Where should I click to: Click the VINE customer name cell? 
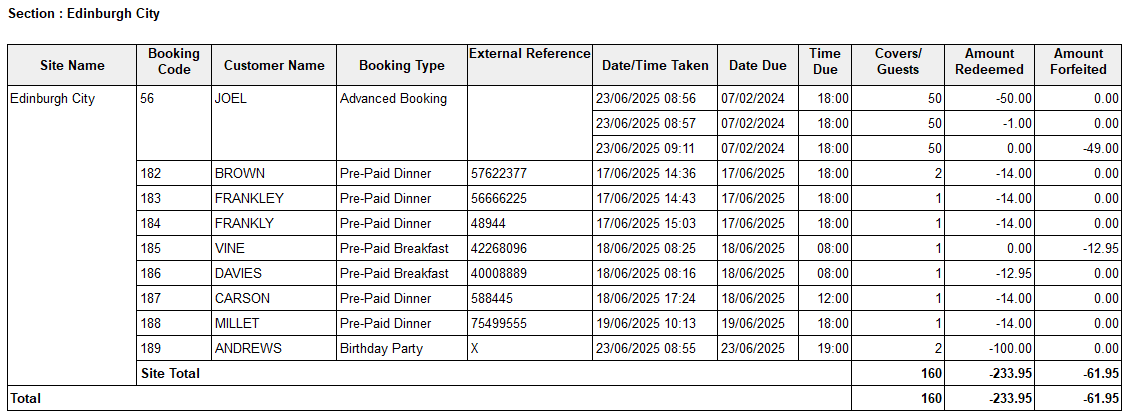pyautogui.click(x=230, y=249)
